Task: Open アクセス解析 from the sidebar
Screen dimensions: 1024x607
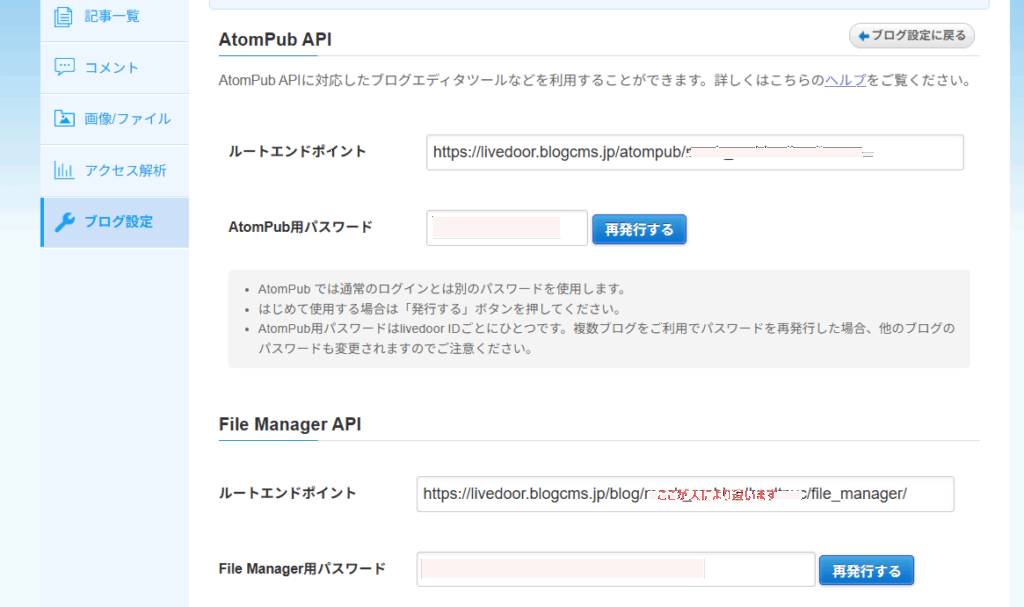Action: coord(125,170)
